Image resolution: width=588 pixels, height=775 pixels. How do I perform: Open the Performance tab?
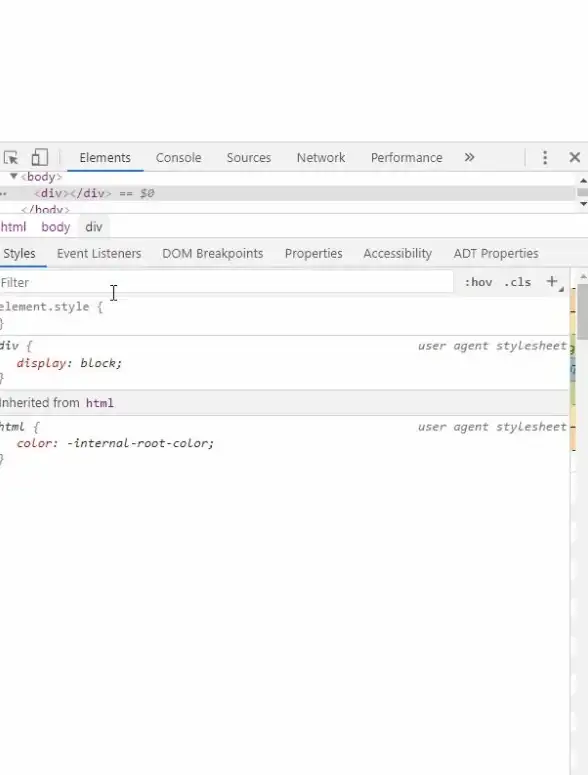point(407,158)
